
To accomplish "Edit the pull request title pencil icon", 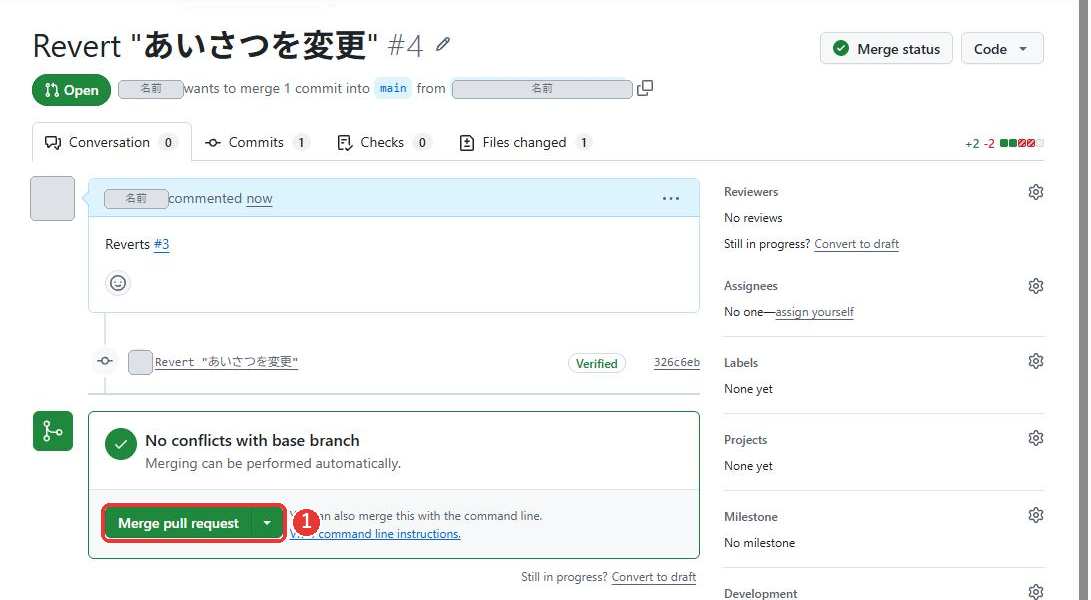I will tap(443, 45).
